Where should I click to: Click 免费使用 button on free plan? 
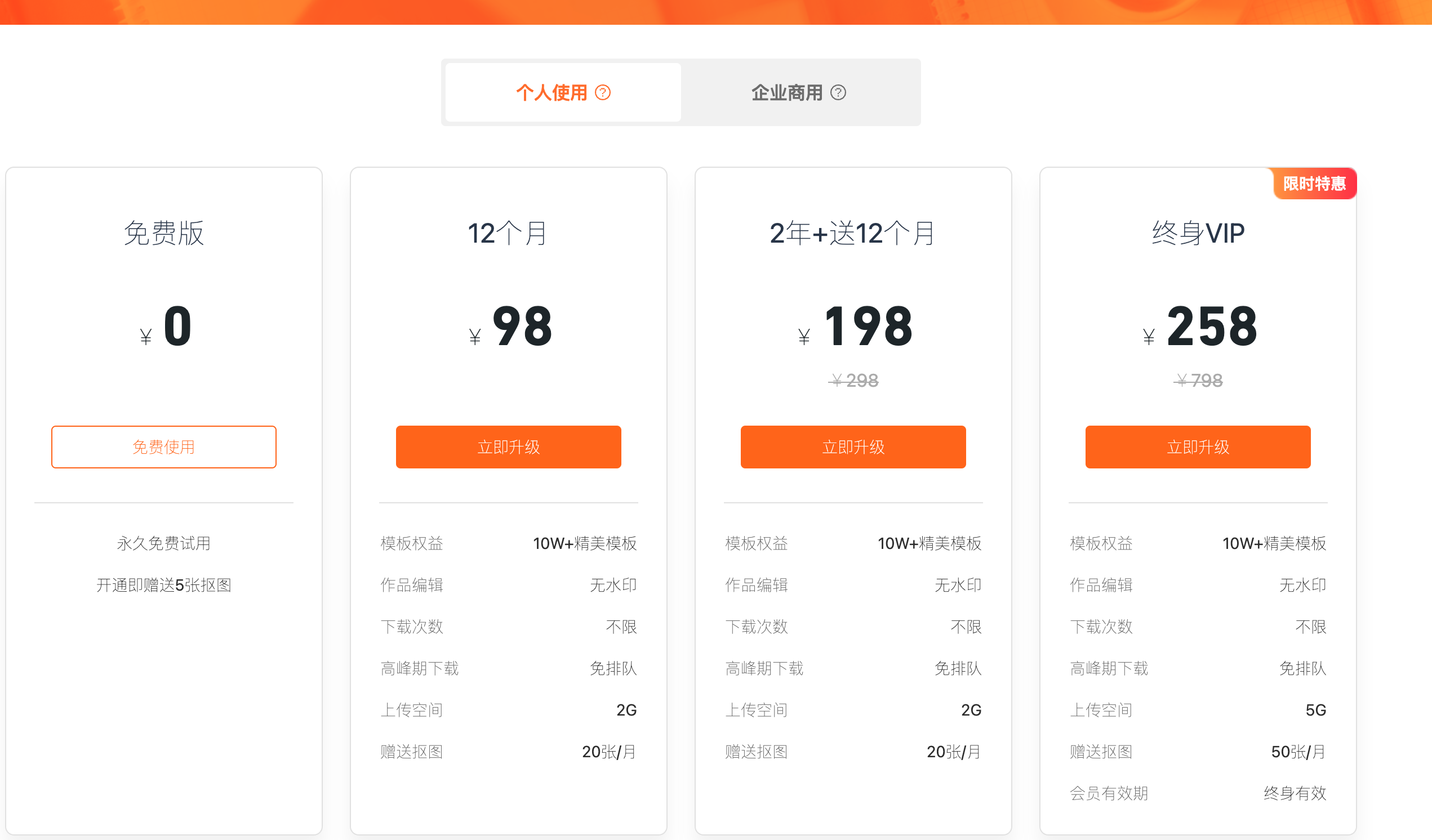click(x=164, y=447)
